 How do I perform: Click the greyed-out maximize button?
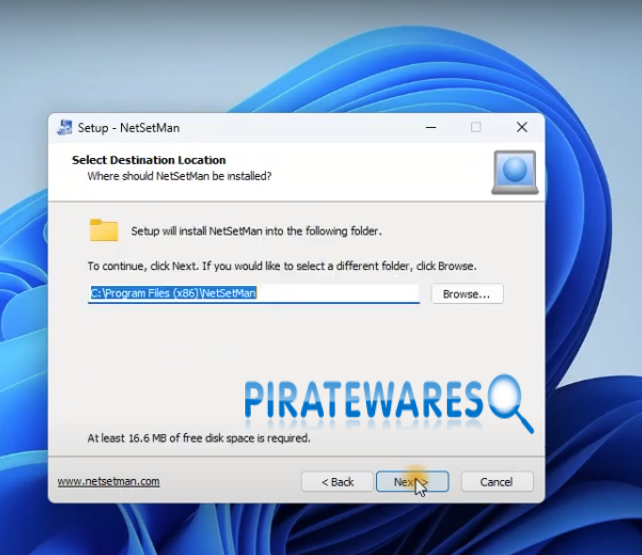pos(476,128)
